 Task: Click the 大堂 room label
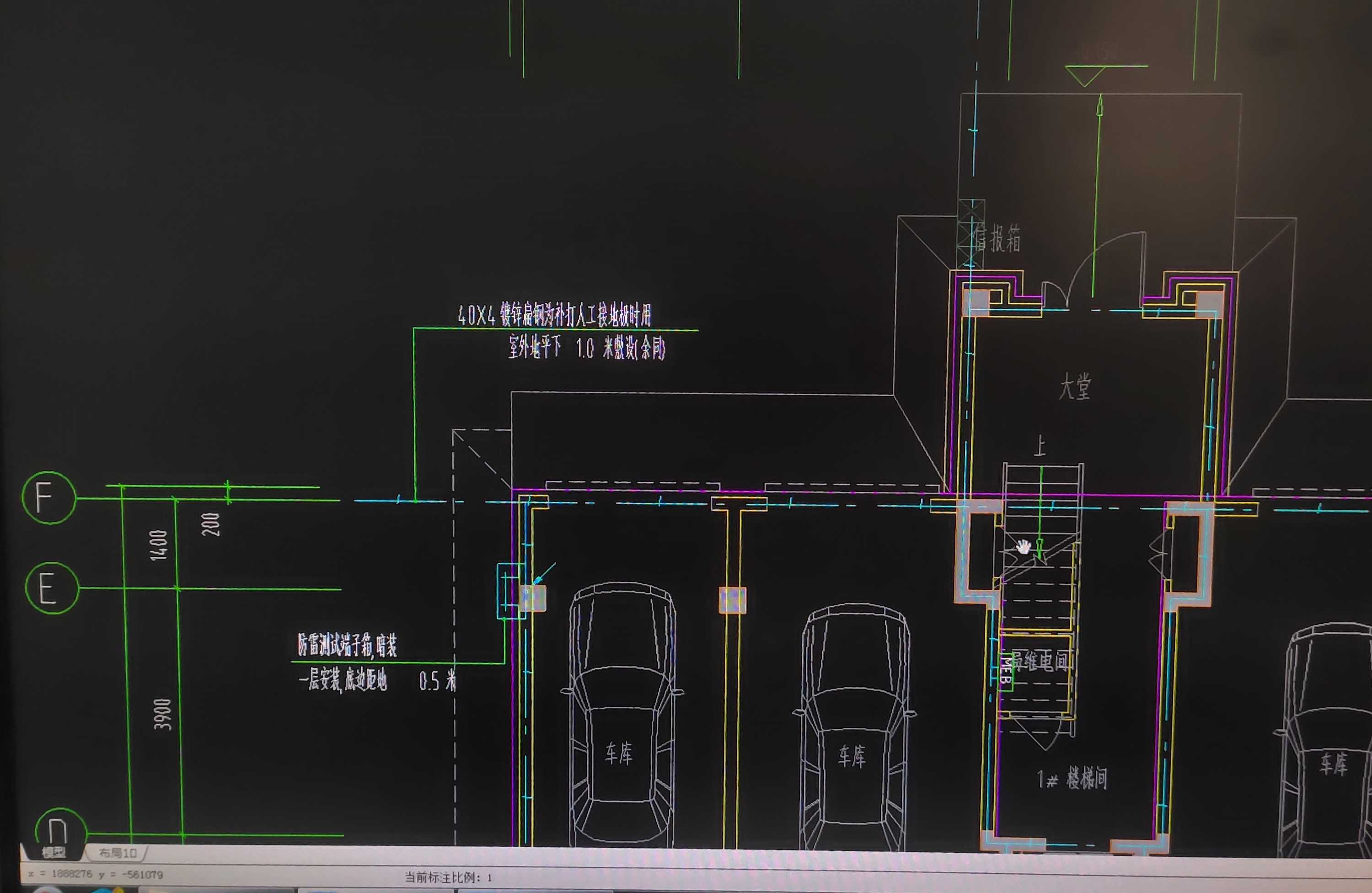[x=1075, y=387]
